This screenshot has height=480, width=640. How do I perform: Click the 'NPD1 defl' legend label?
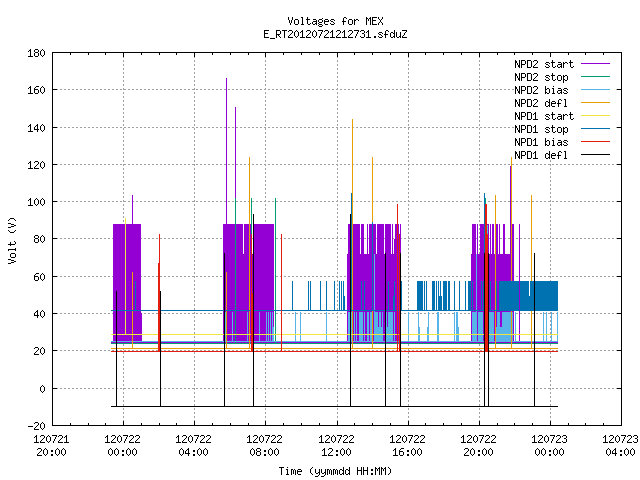[541, 155]
